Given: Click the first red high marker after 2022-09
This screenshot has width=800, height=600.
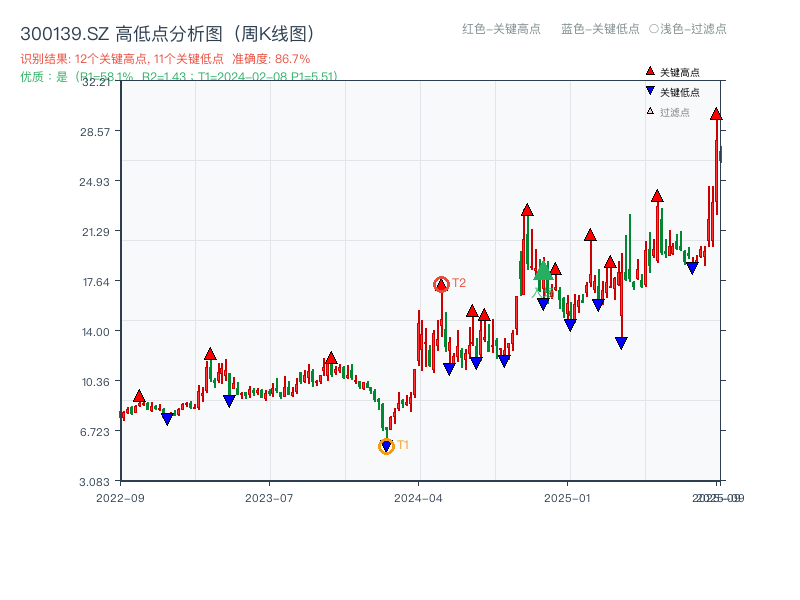Looking at the screenshot, I should pyautogui.click(x=139, y=396).
